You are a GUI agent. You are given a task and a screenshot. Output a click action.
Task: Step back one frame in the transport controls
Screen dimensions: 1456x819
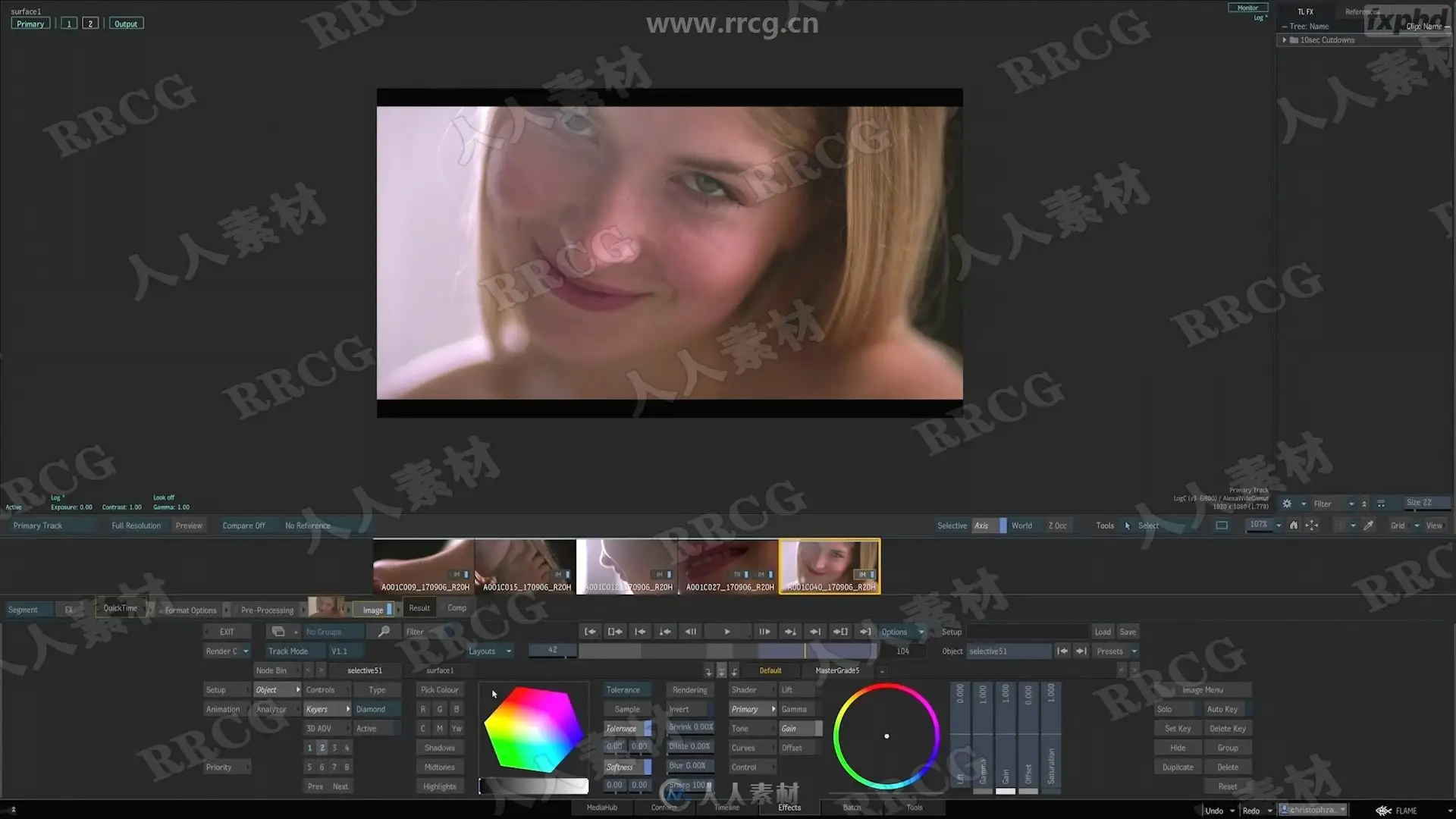(690, 632)
